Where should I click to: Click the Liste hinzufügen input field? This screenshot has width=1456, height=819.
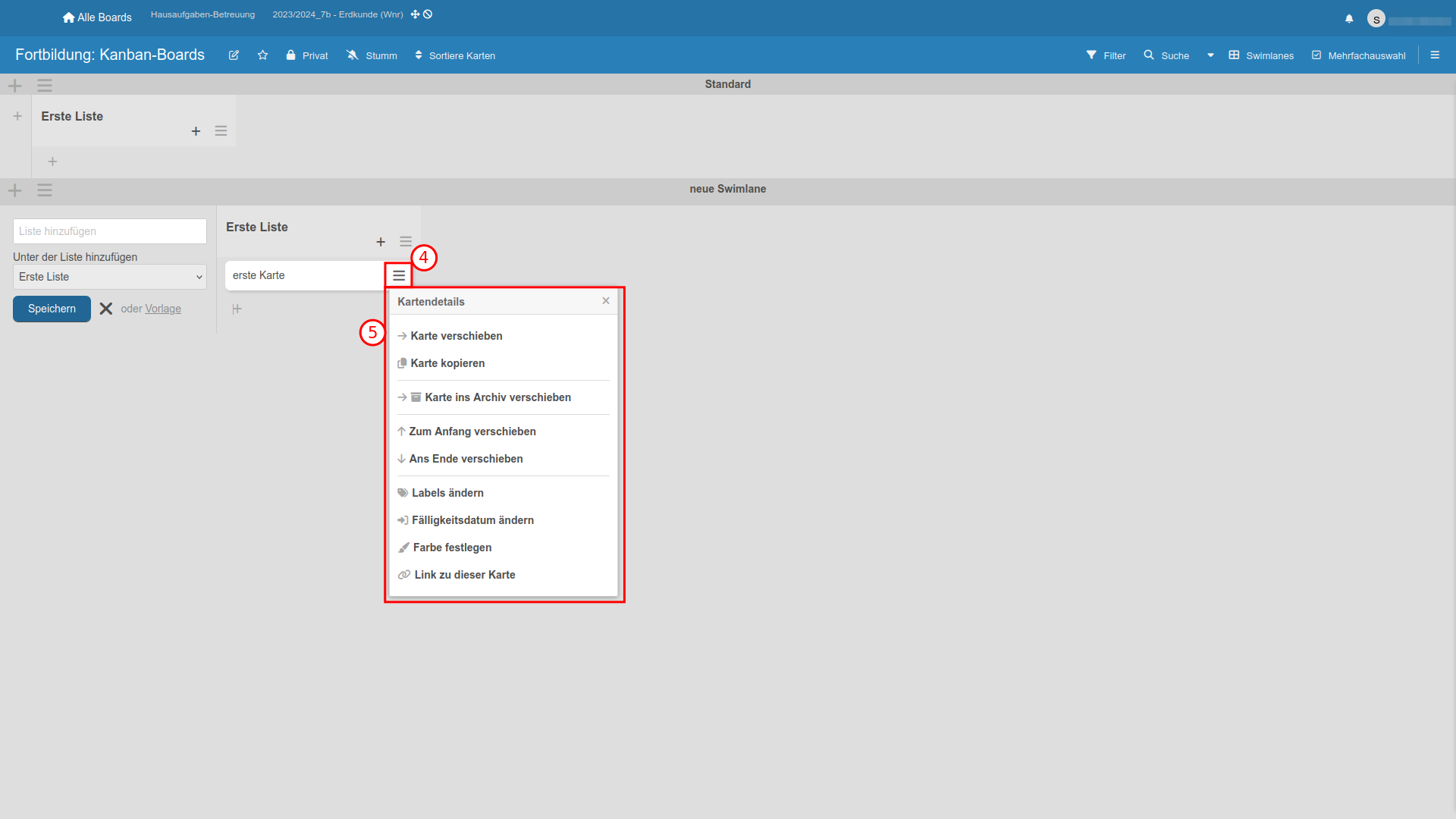[110, 231]
